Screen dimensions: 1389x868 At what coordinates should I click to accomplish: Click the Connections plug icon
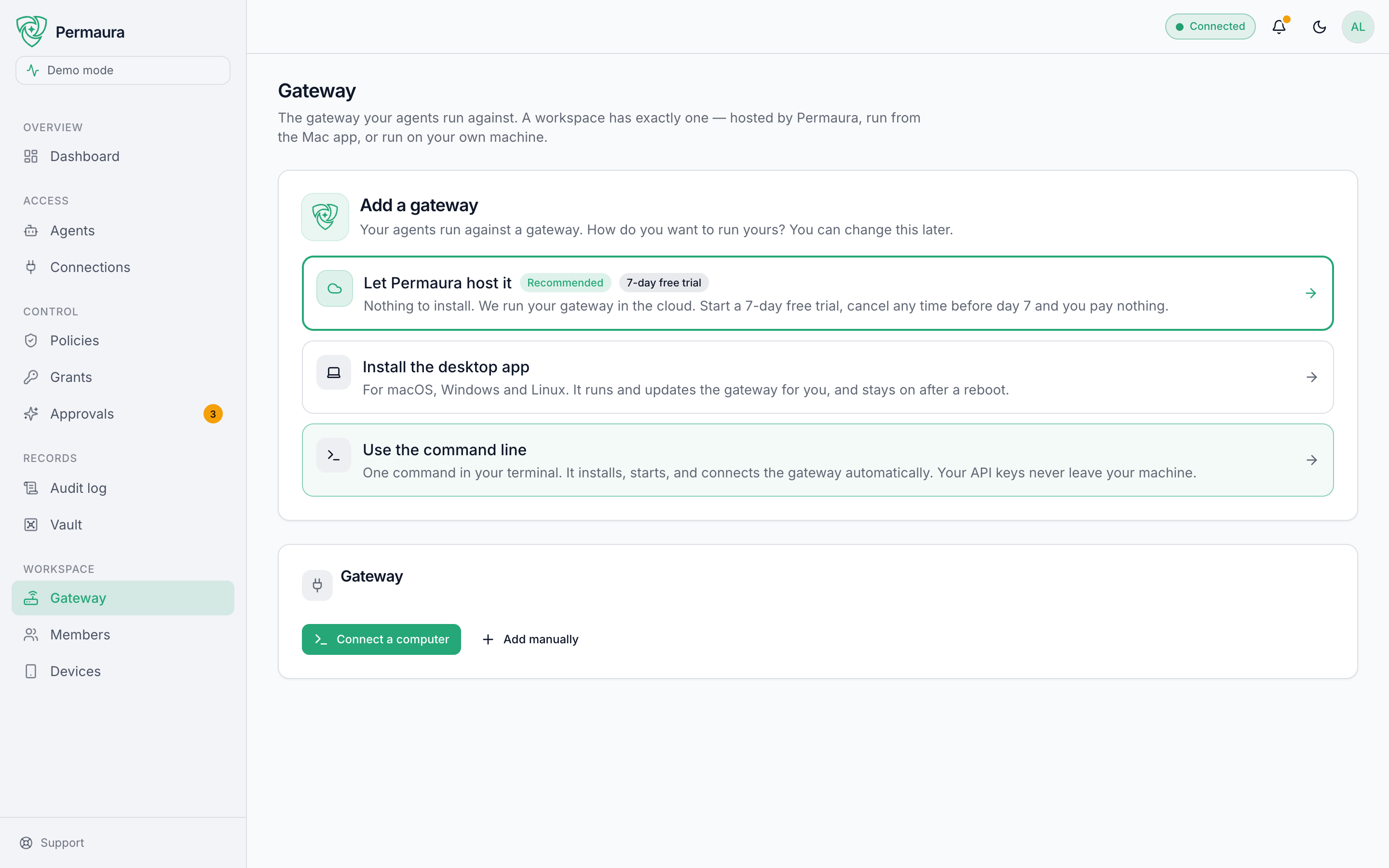pyautogui.click(x=31, y=267)
